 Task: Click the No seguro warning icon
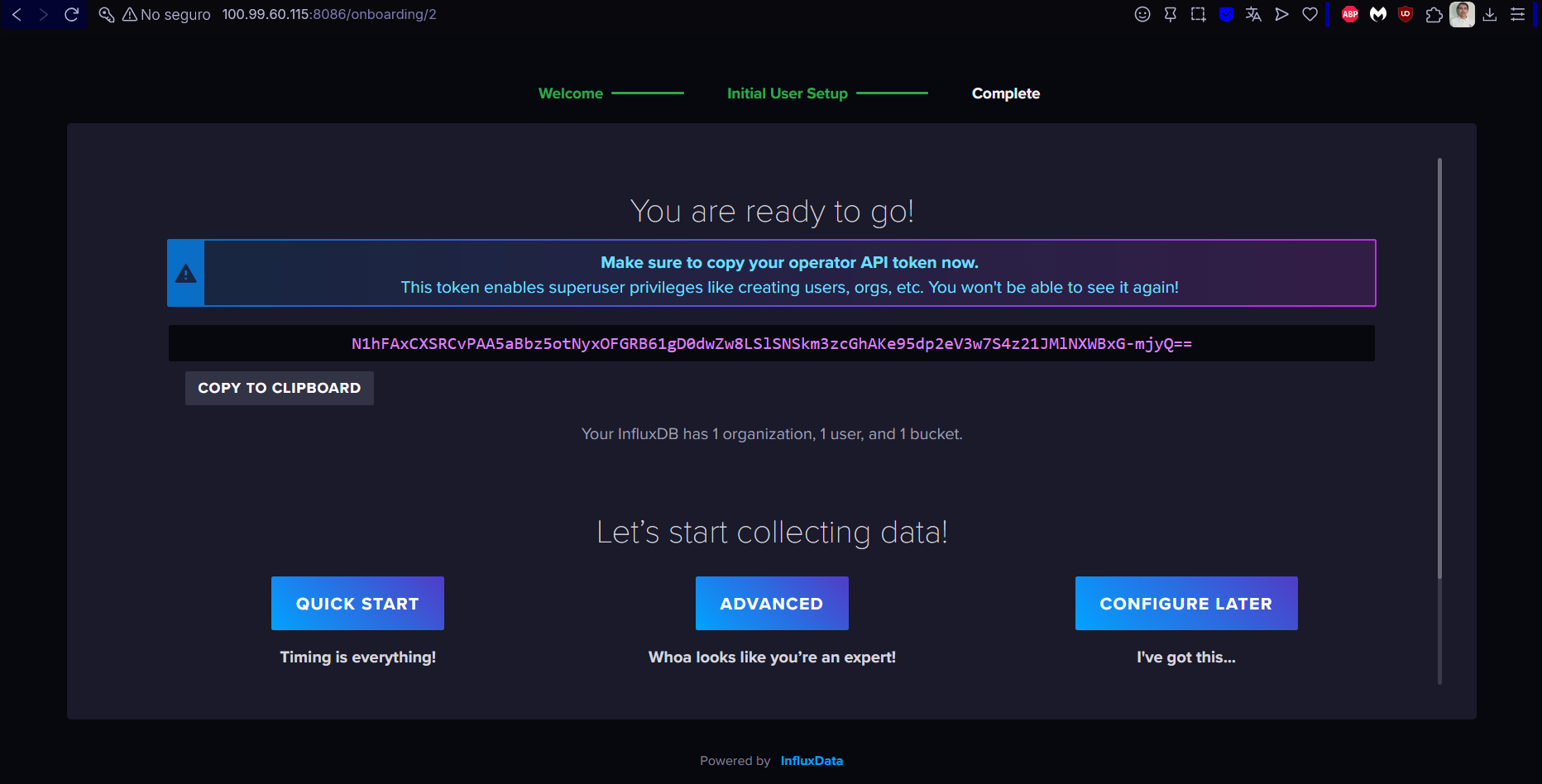pos(130,14)
